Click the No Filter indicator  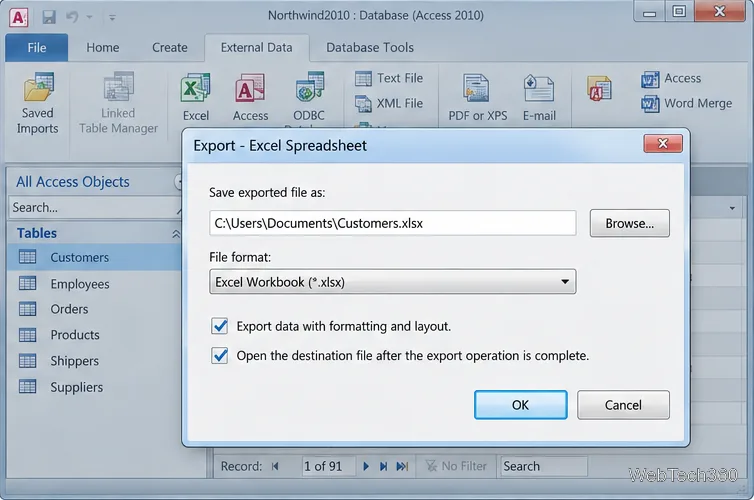coord(456,466)
